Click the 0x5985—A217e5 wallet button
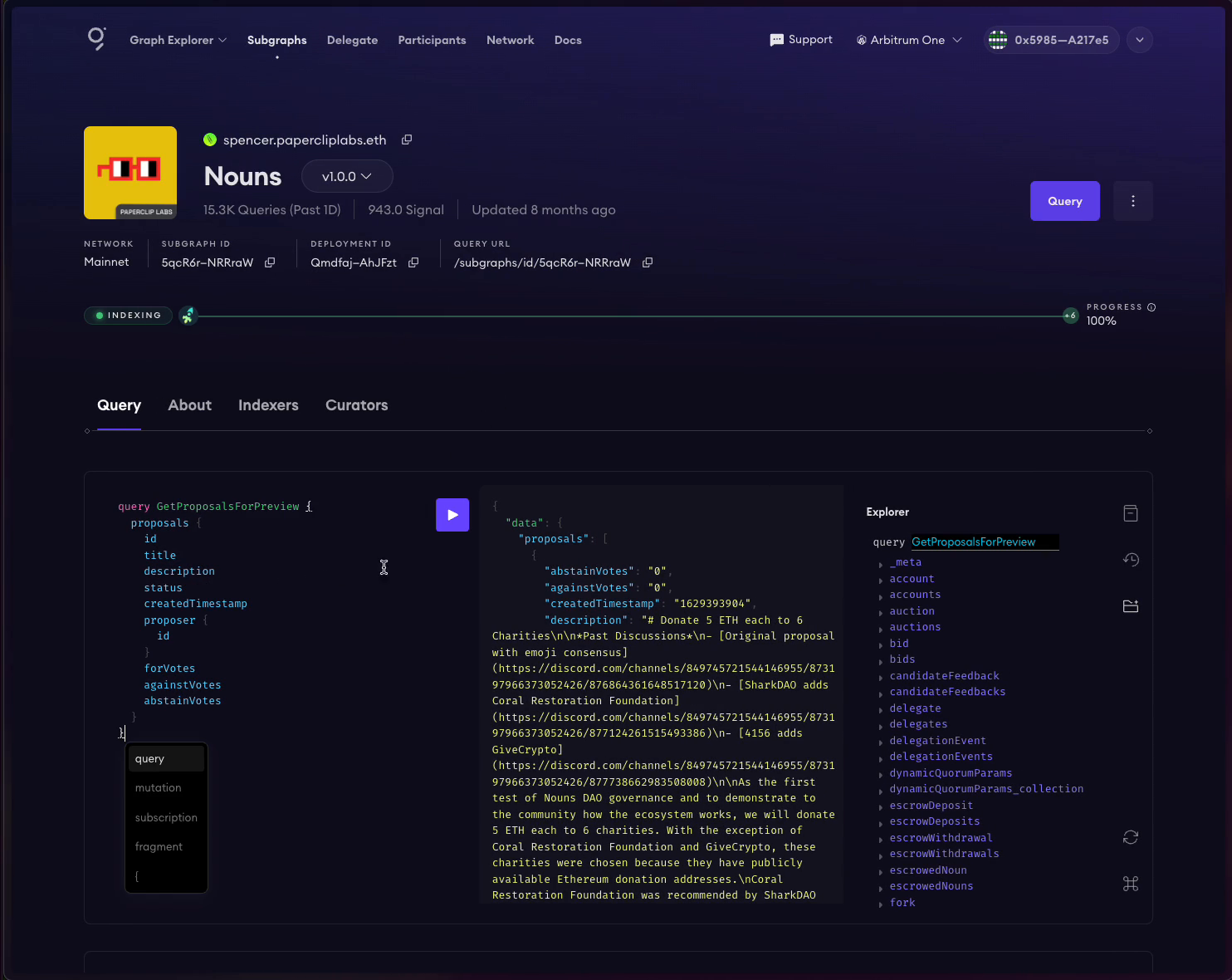This screenshot has height=980, width=1232. [1052, 40]
